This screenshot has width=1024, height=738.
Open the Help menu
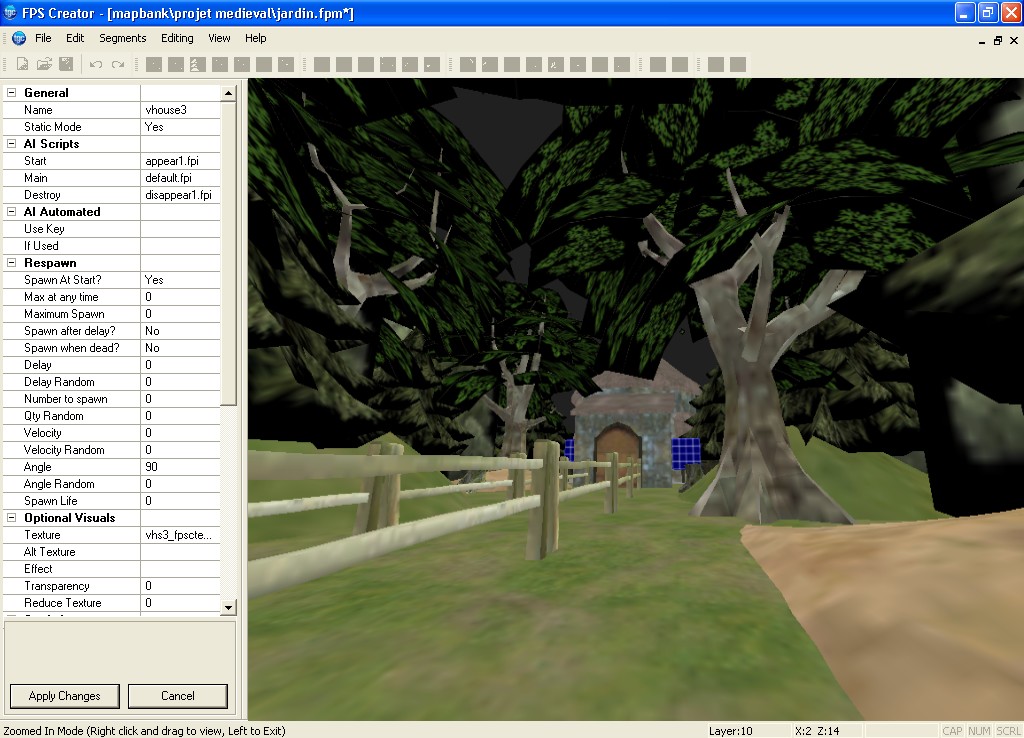[x=255, y=38]
